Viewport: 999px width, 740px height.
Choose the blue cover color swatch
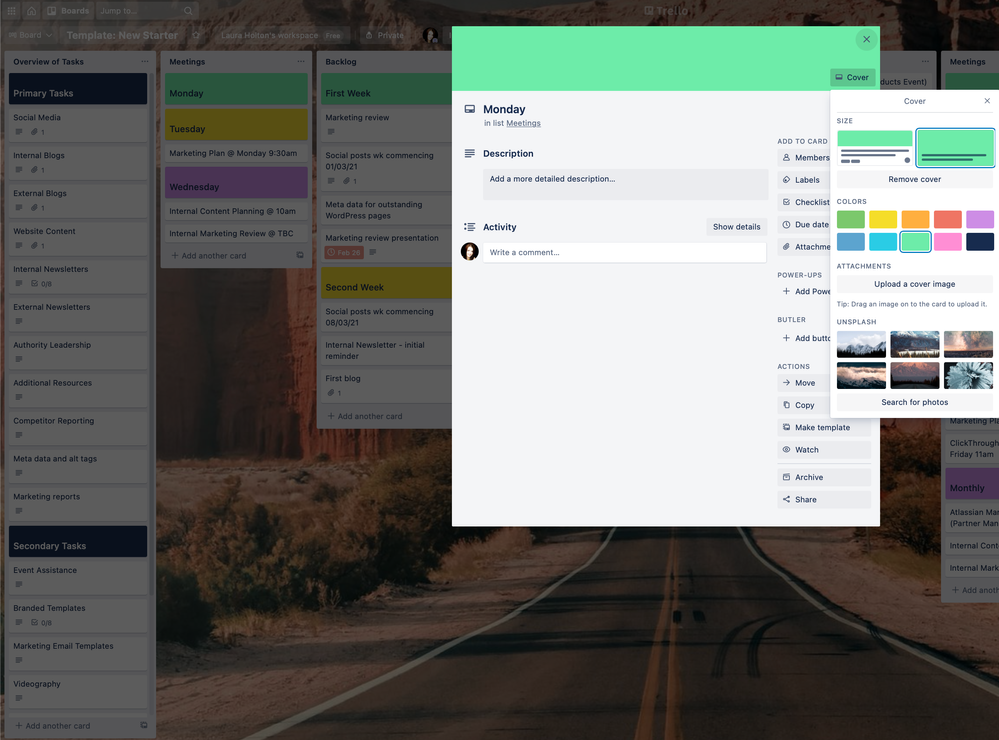tap(851, 242)
